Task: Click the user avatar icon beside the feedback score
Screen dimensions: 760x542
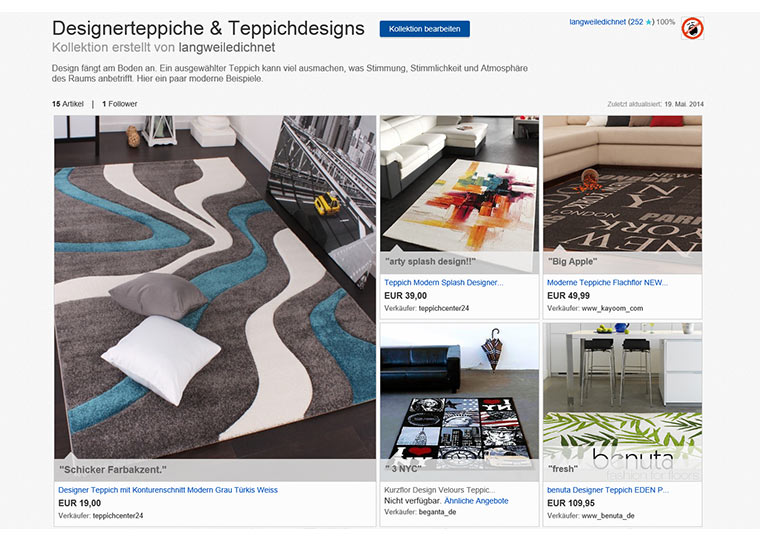Action: 692,28
